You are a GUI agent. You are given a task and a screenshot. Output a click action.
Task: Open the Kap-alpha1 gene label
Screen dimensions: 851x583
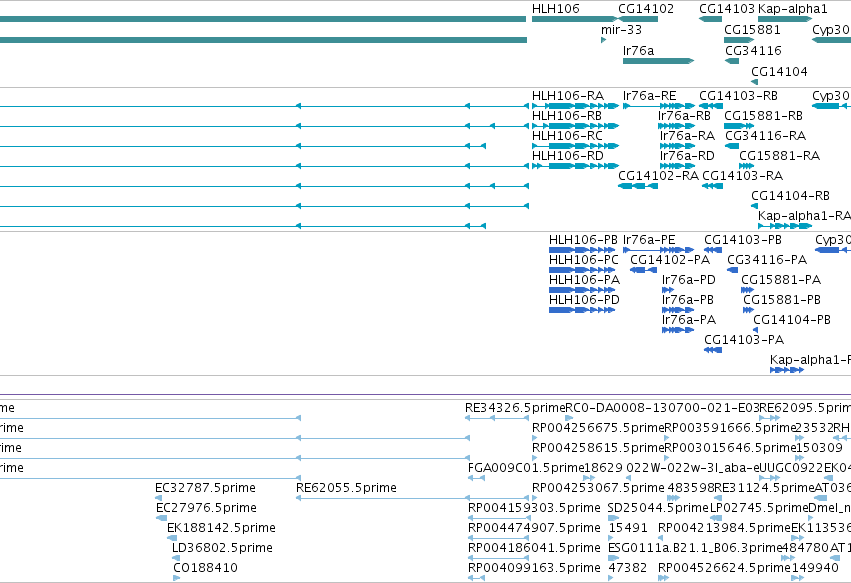click(x=792, y=9)
